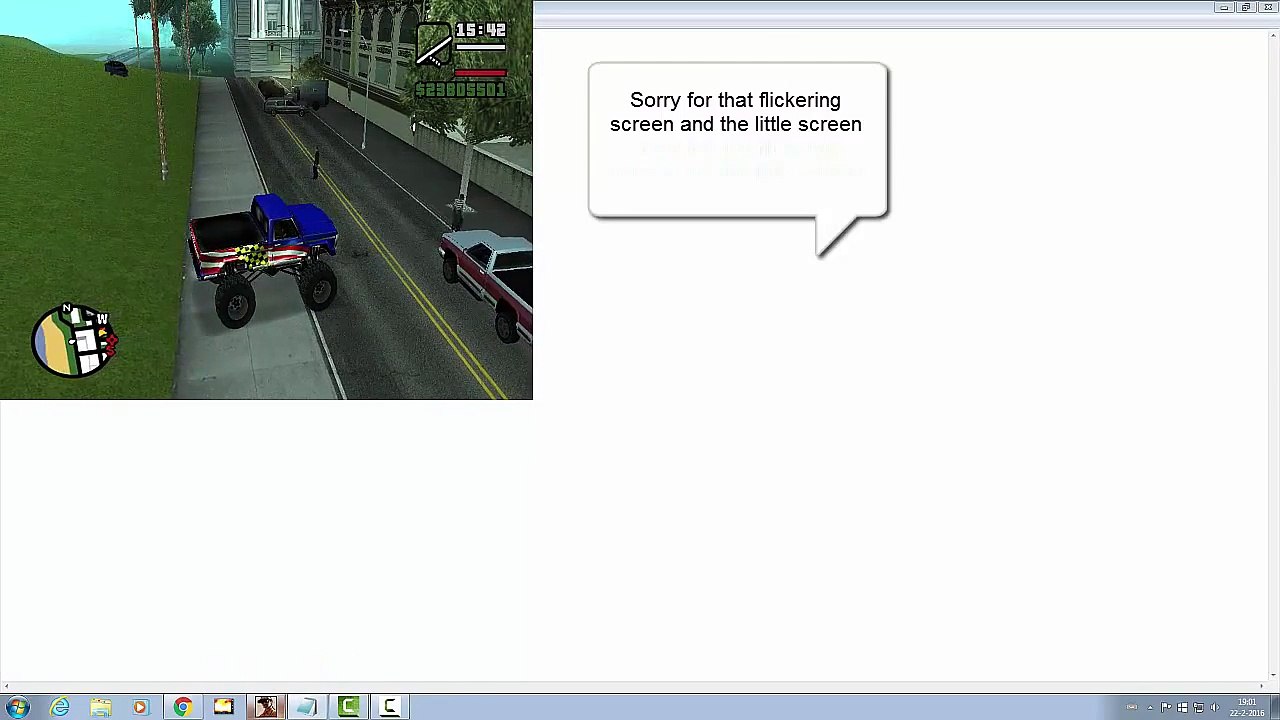Open the film-frame icon app in taskbar
The height and width of the screenshot is (720, 1280).
coord(223,707)
